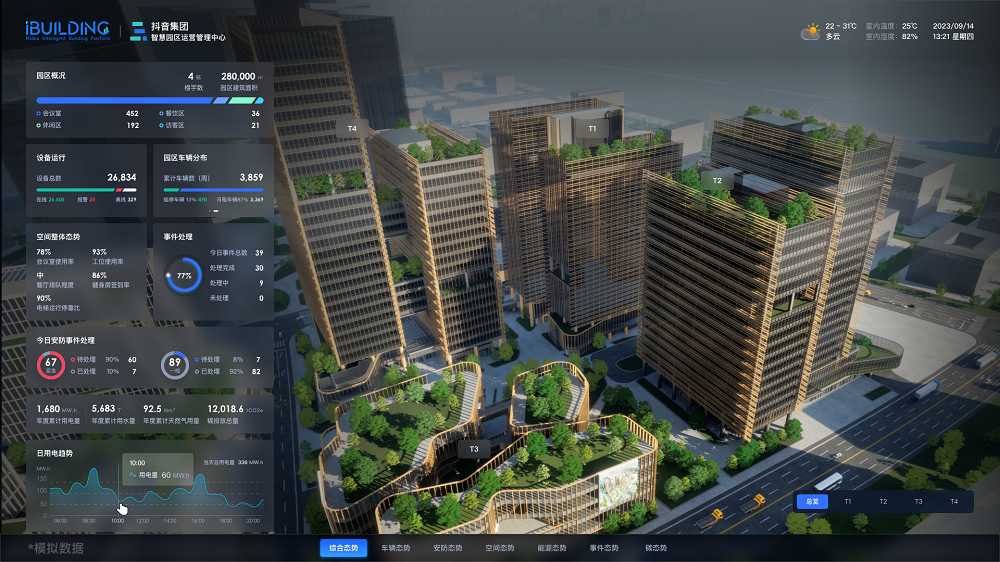Click the T4 building label marker on tower
Viewport: 1000px width, 562px height.
pyautogui.click(x=352, y=129)
